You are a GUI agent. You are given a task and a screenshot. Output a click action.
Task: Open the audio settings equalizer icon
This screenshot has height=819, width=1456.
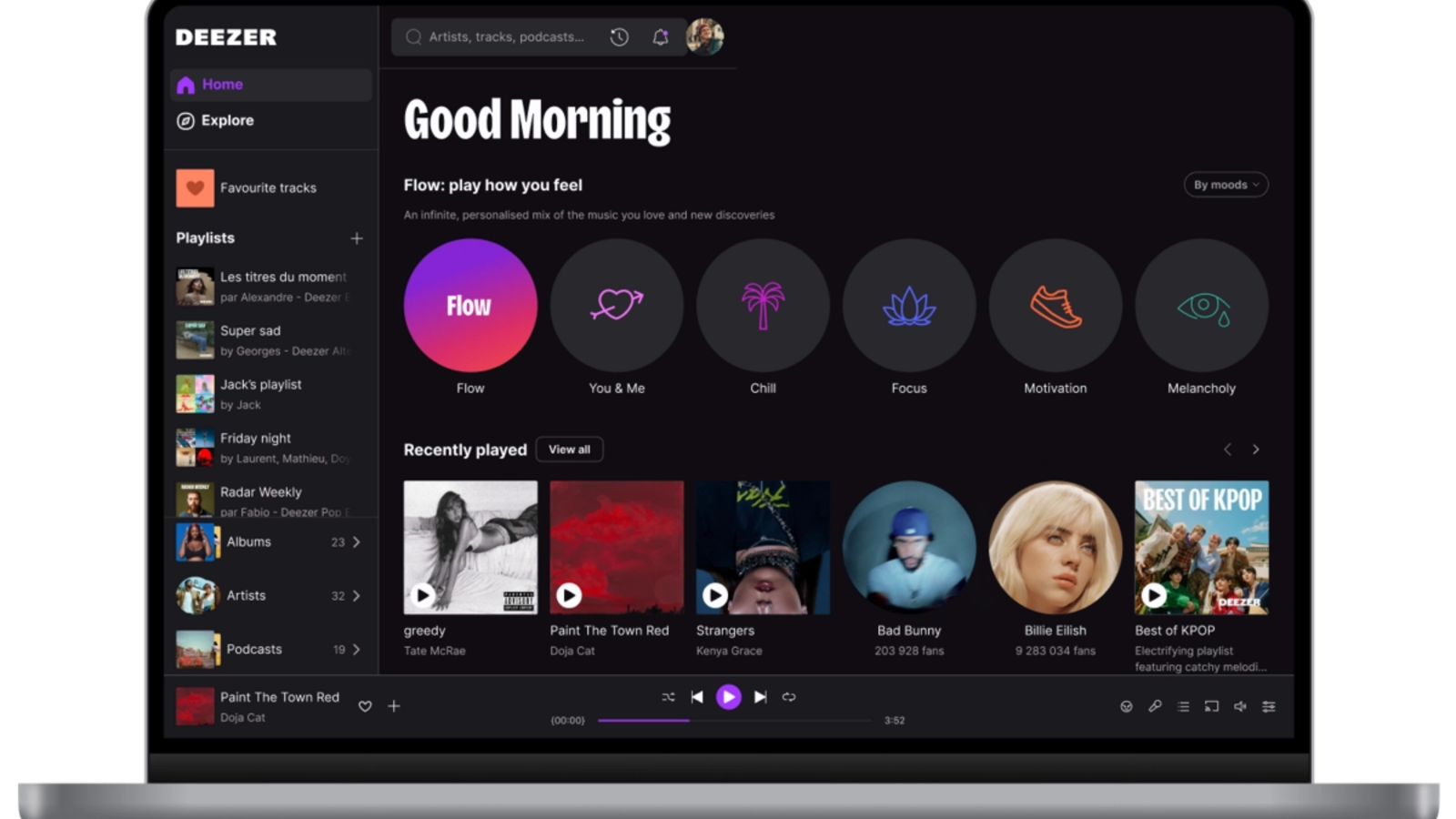[x=1269, y=706]
